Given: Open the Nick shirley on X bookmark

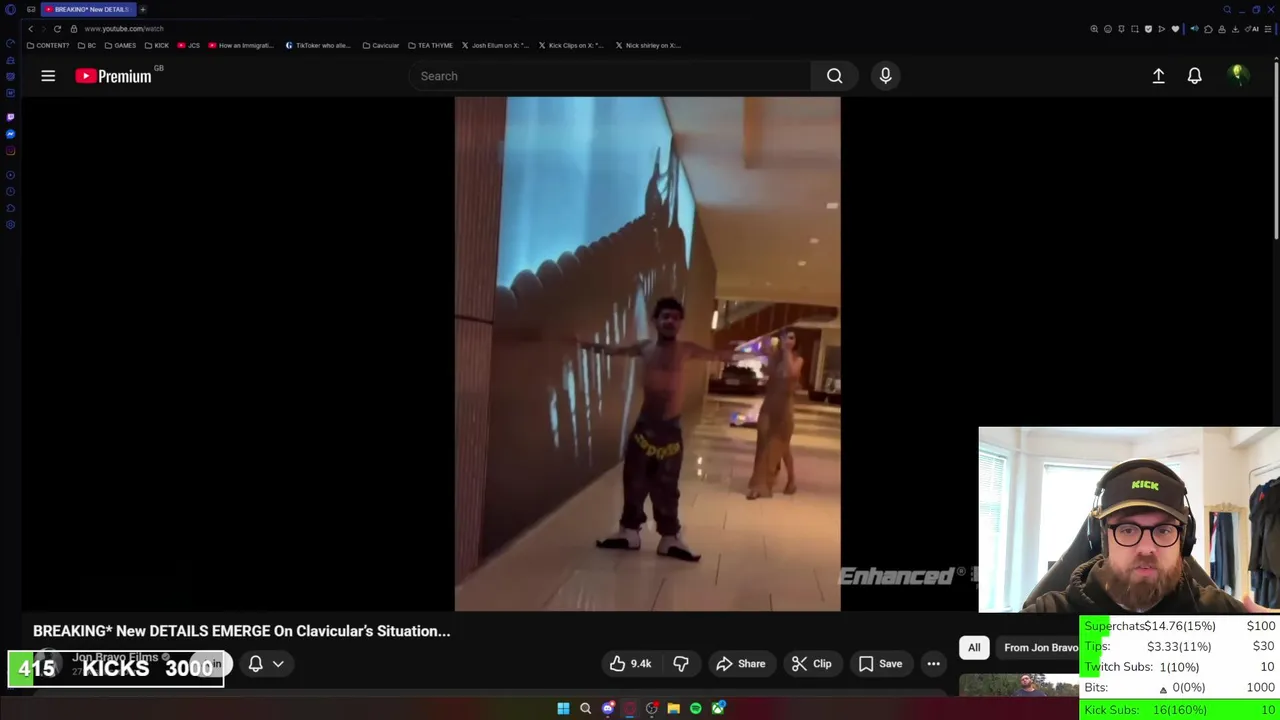Looking at the screenshot, I should click(648, 45).
